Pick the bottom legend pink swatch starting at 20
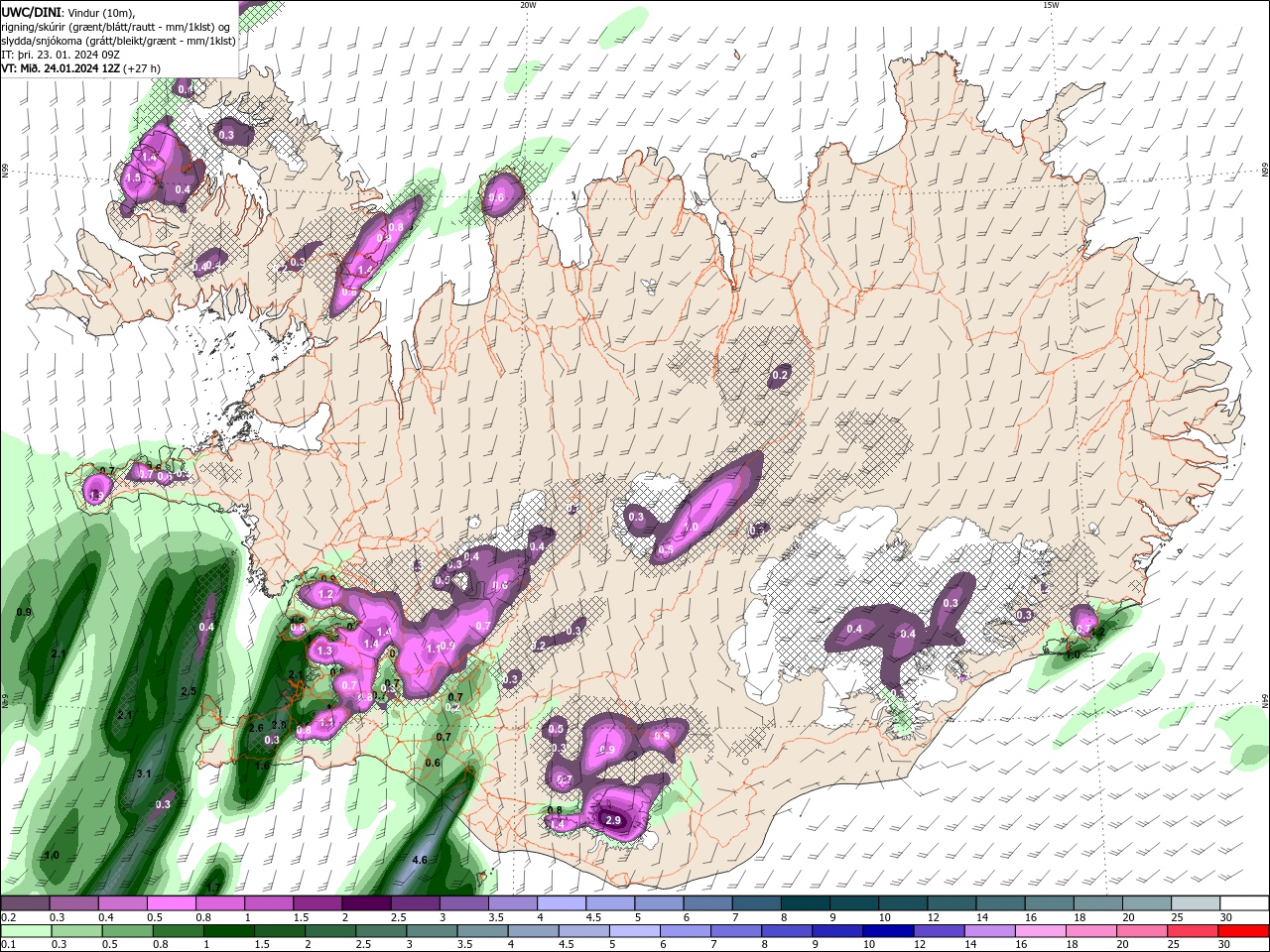Image resolution: width=1270 pixels, height=952 pixels. pos(1143,930)
